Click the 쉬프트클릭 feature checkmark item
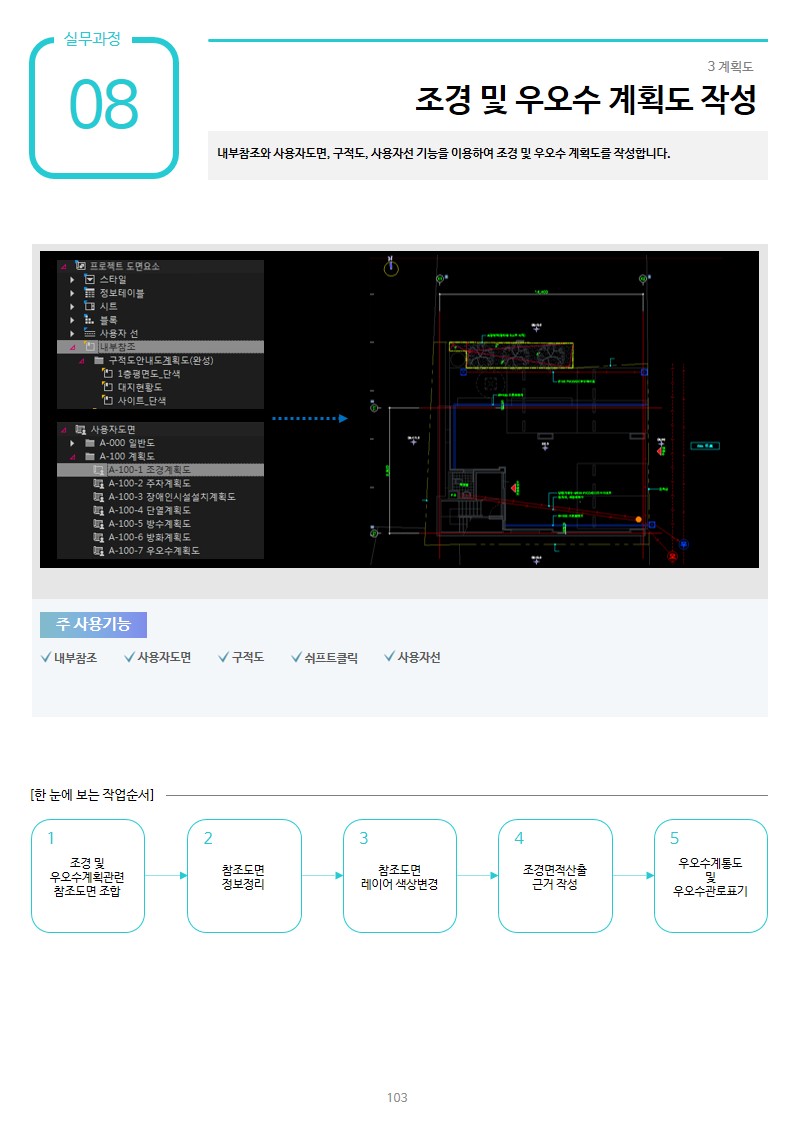 pos(324,657)
